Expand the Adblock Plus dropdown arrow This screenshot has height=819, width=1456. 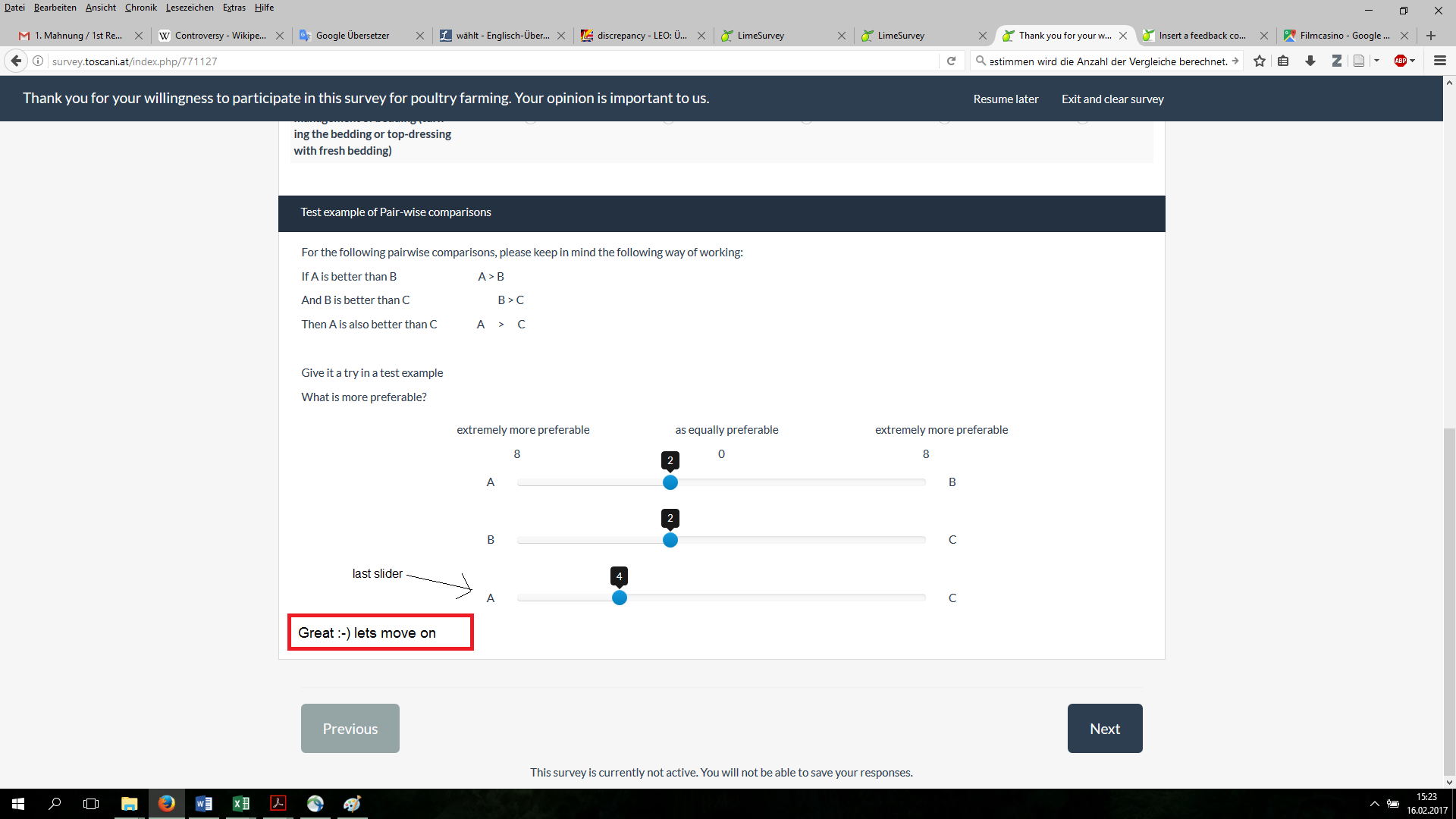[1413, 61]
